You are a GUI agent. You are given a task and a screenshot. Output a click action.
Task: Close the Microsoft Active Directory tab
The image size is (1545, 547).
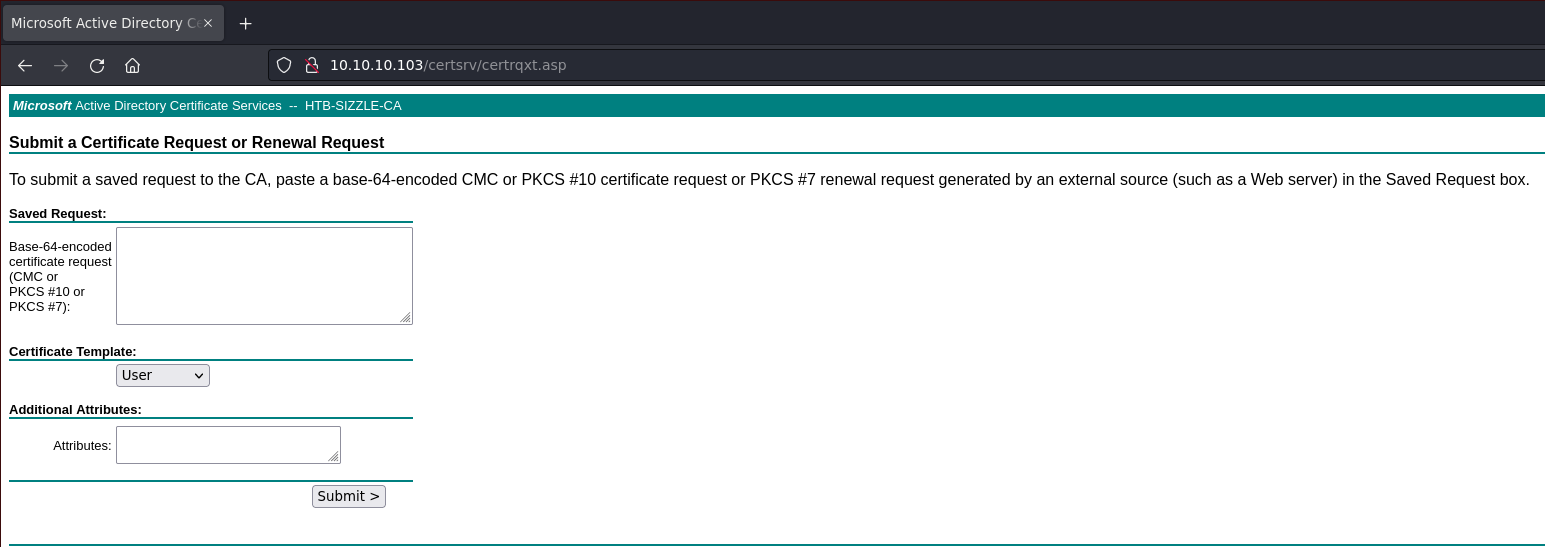(x=208, y=23)
